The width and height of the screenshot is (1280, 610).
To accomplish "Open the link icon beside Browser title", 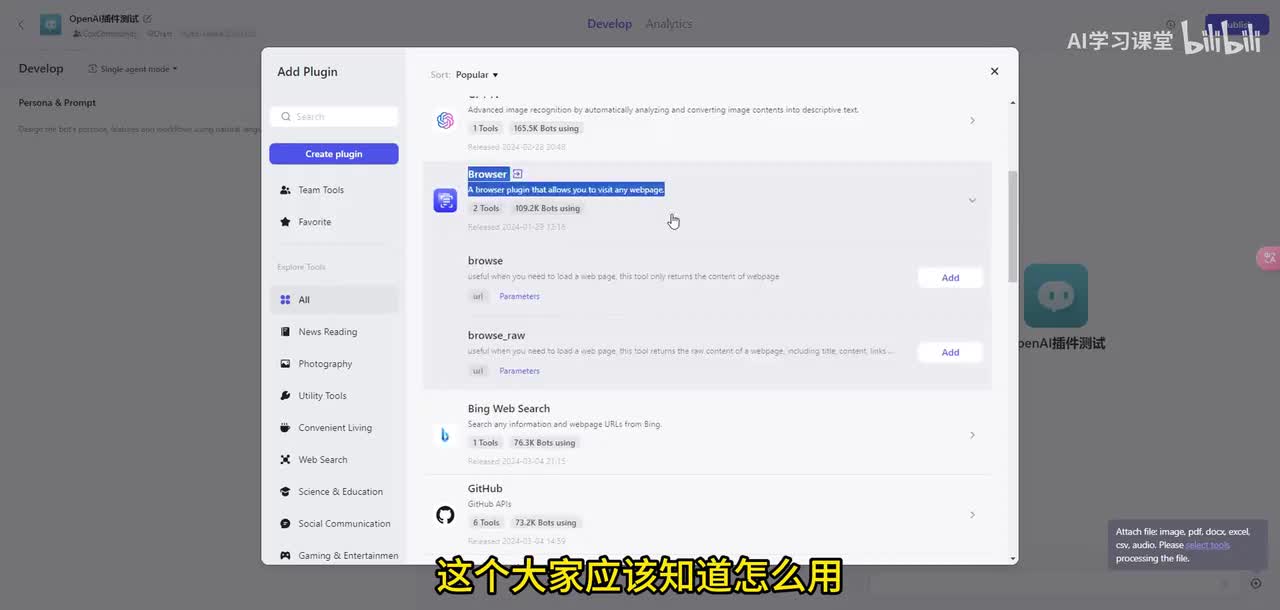I will [517, 174].
